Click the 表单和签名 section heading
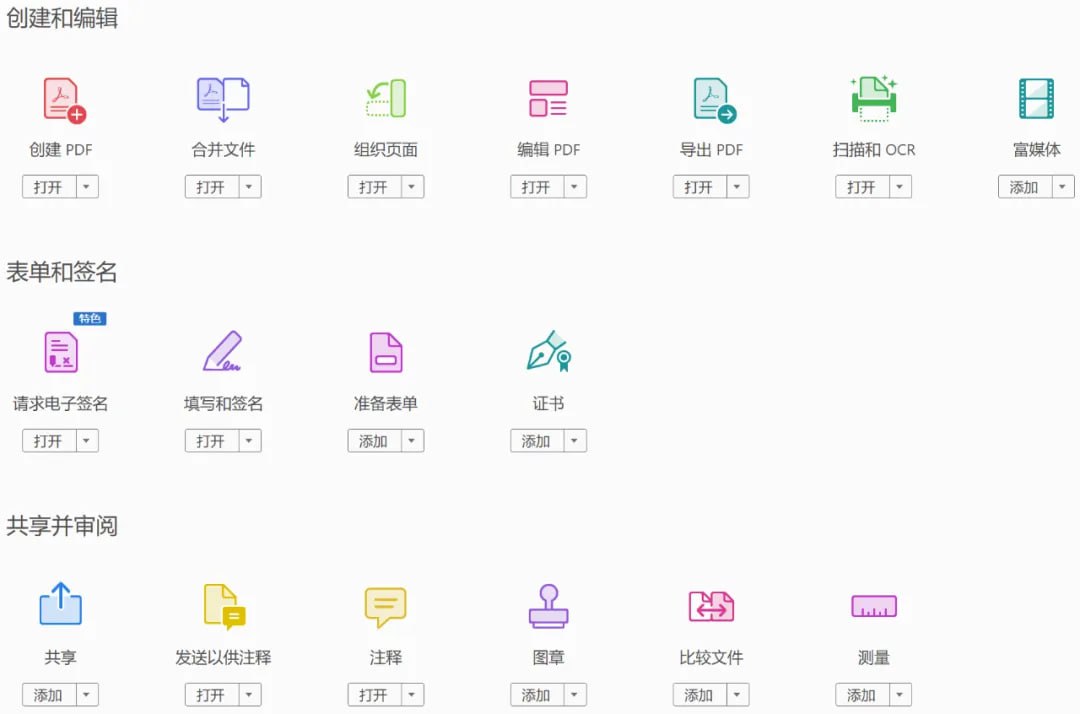 62,272
